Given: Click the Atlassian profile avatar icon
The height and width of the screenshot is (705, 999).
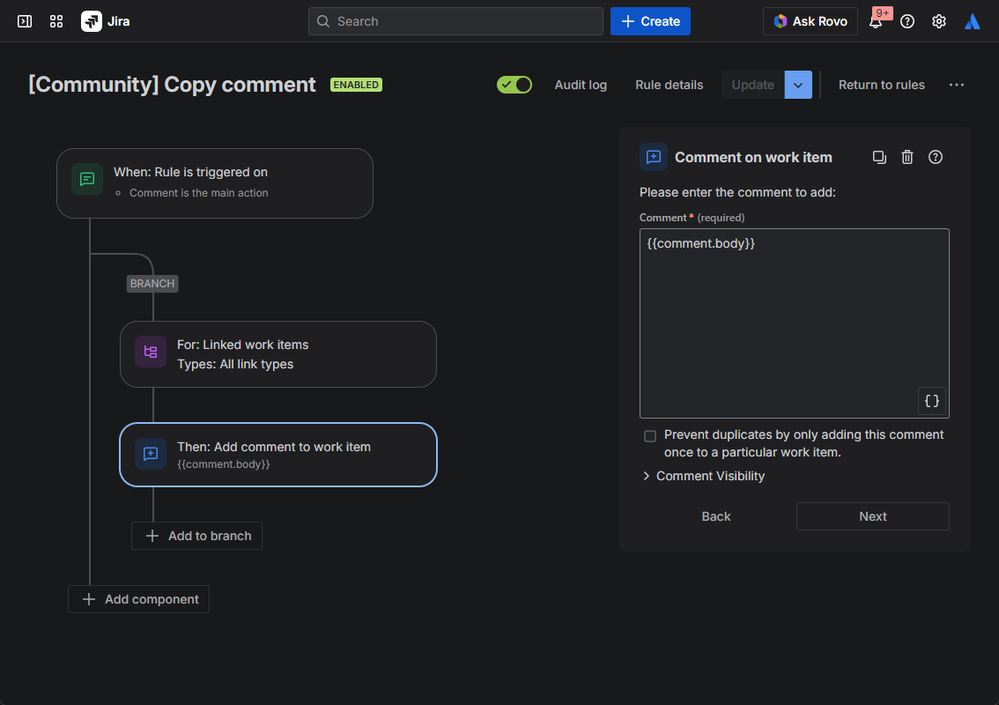Looking at the screenshot, I should 972,21.
